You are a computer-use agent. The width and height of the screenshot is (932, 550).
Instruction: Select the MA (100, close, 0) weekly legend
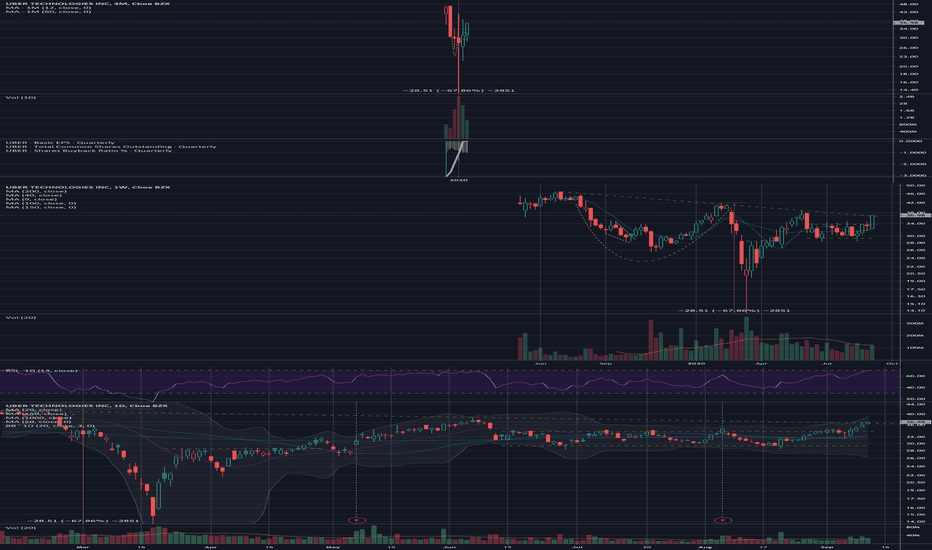[x=41, y=203]
